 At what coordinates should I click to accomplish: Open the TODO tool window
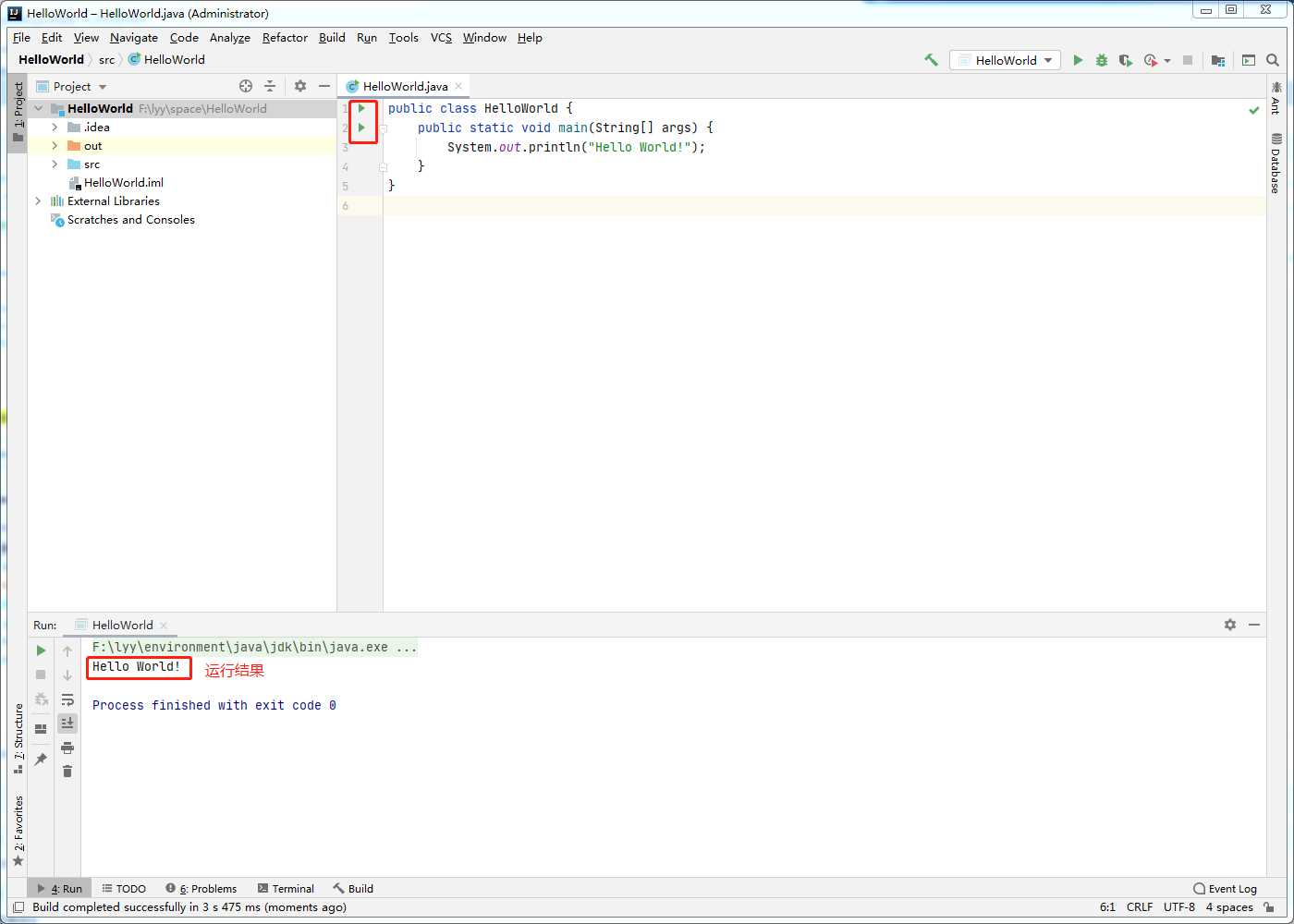coord(124,888)
